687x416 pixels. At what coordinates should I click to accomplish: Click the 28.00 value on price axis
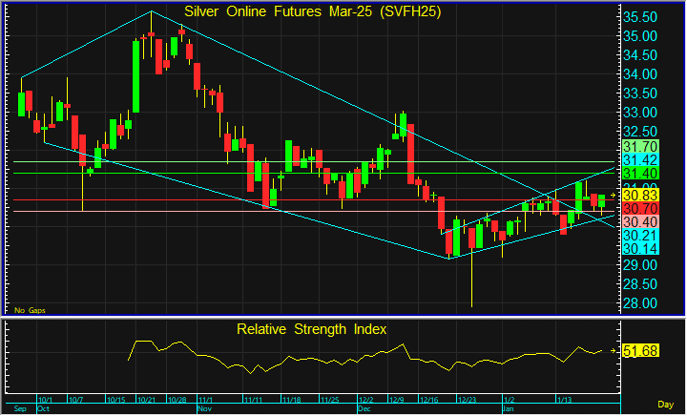pos(639,303)
